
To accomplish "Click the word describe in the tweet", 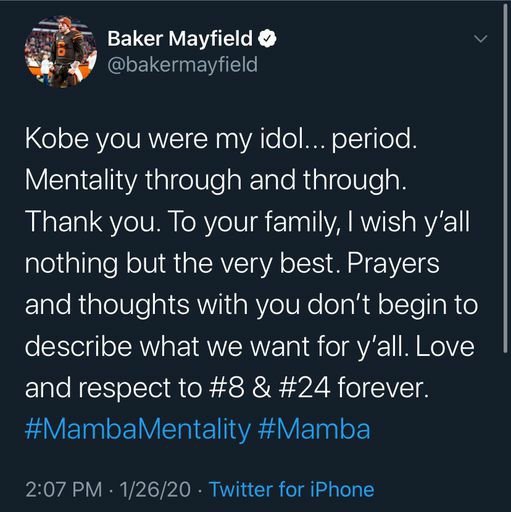I will coord(79,346).
